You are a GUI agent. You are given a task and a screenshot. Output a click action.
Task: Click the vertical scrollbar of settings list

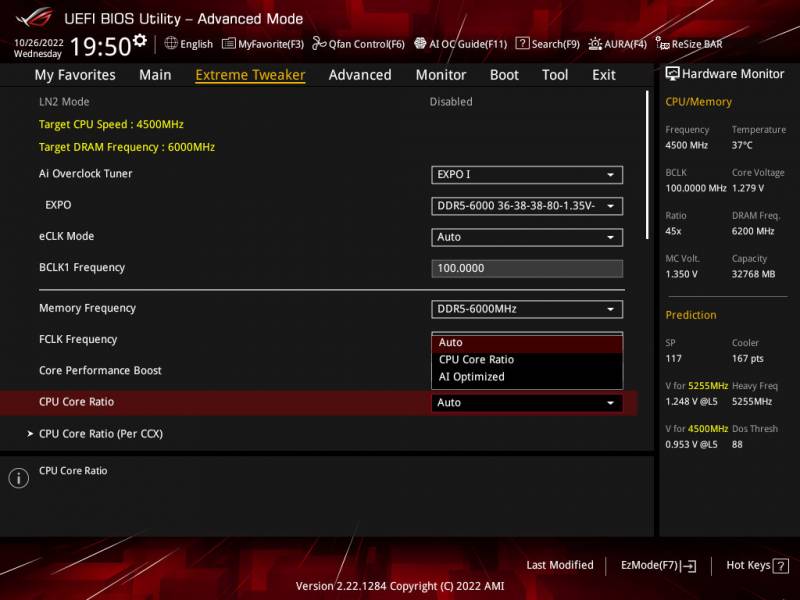(647, 165)
